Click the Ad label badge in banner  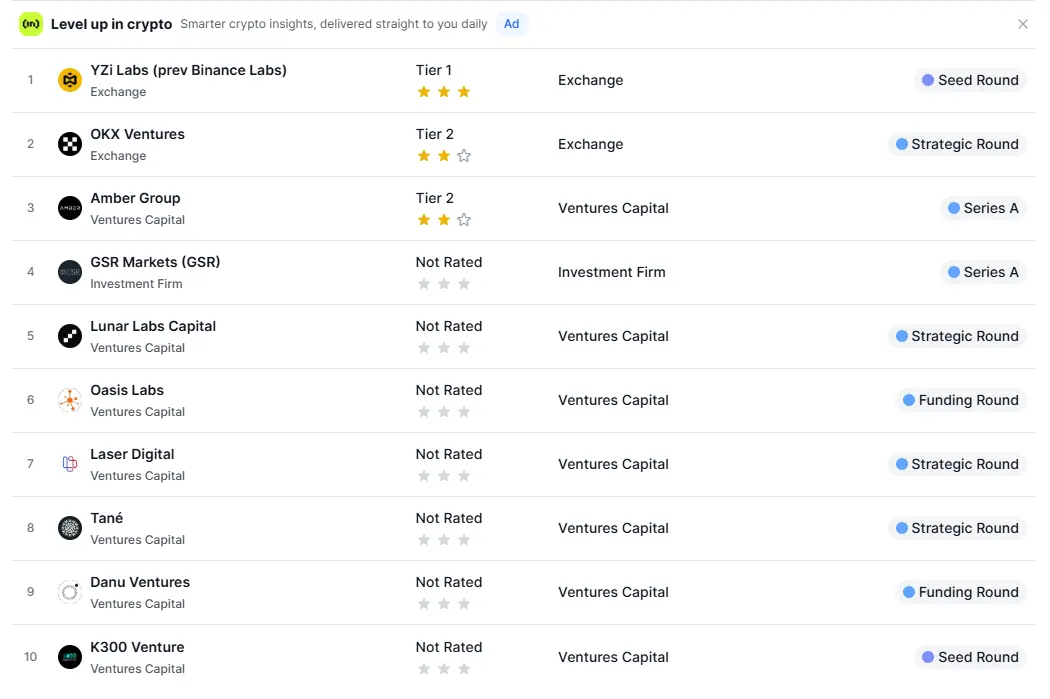click(x=511, y=24)
